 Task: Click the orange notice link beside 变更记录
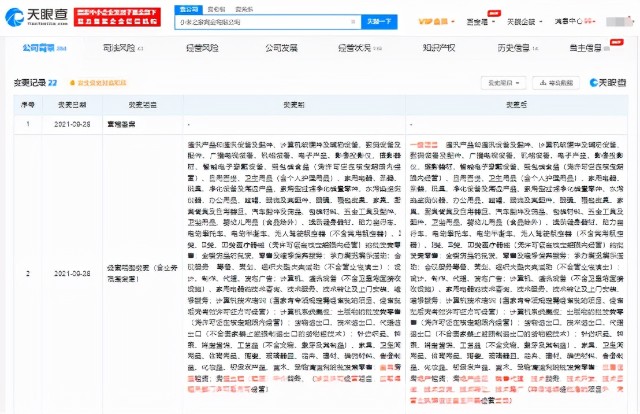tap(98, 83)
